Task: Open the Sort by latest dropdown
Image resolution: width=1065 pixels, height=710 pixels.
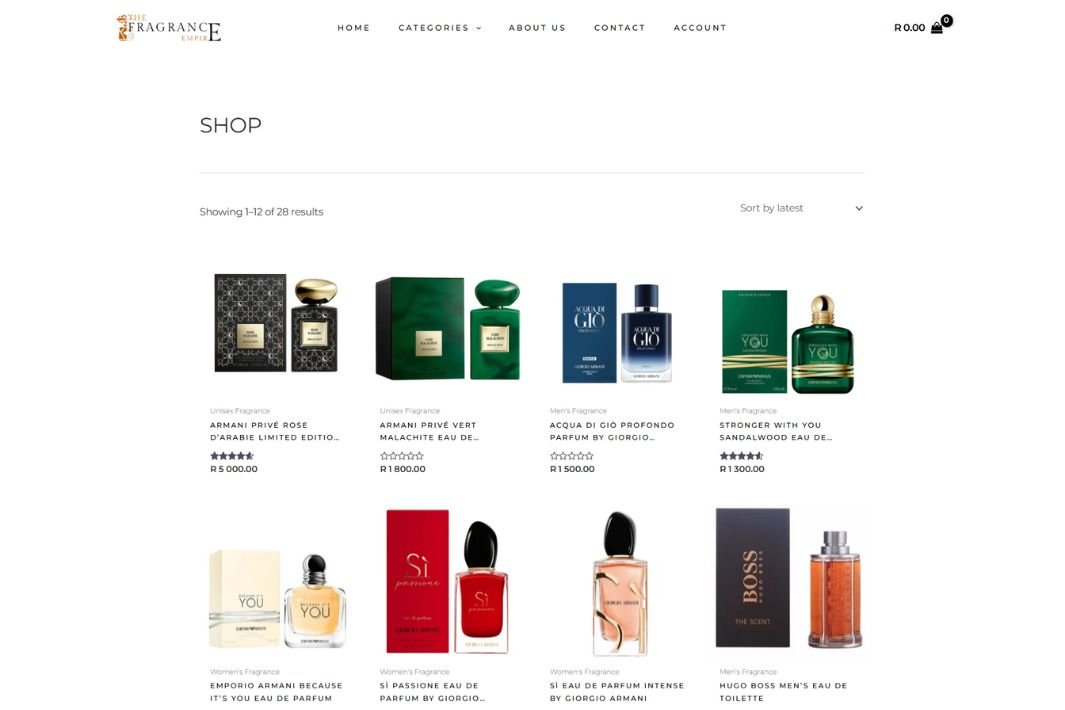Action: coord(801,208)
